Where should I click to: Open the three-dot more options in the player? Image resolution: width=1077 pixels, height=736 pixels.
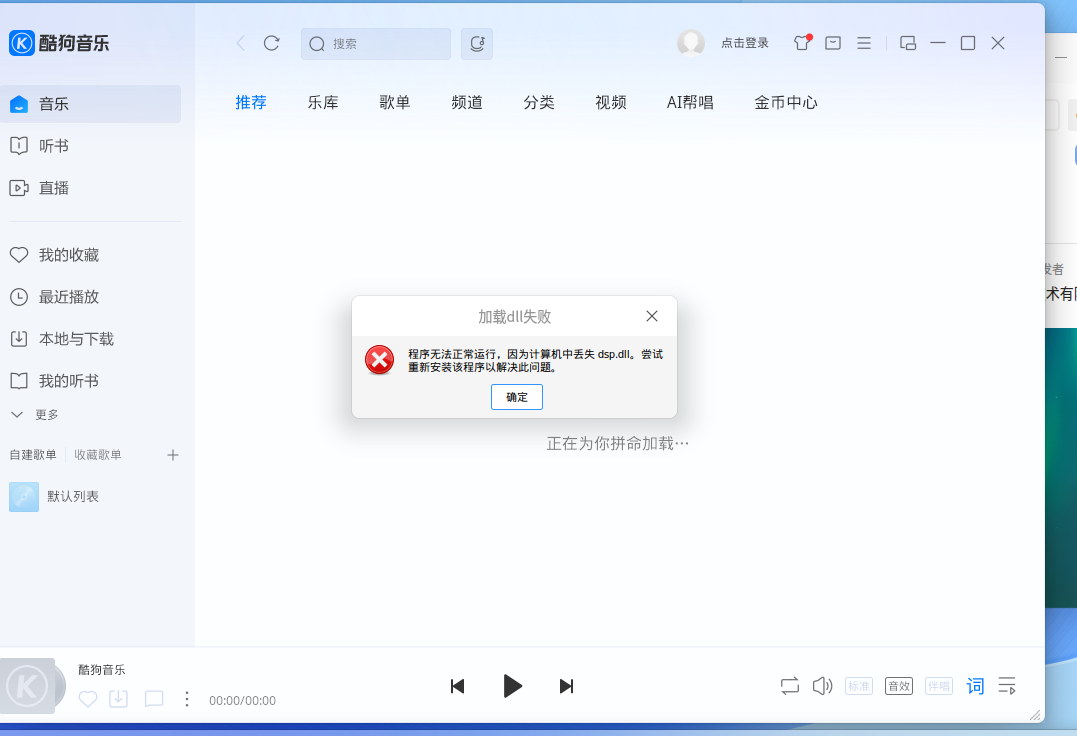coord(187,699)
